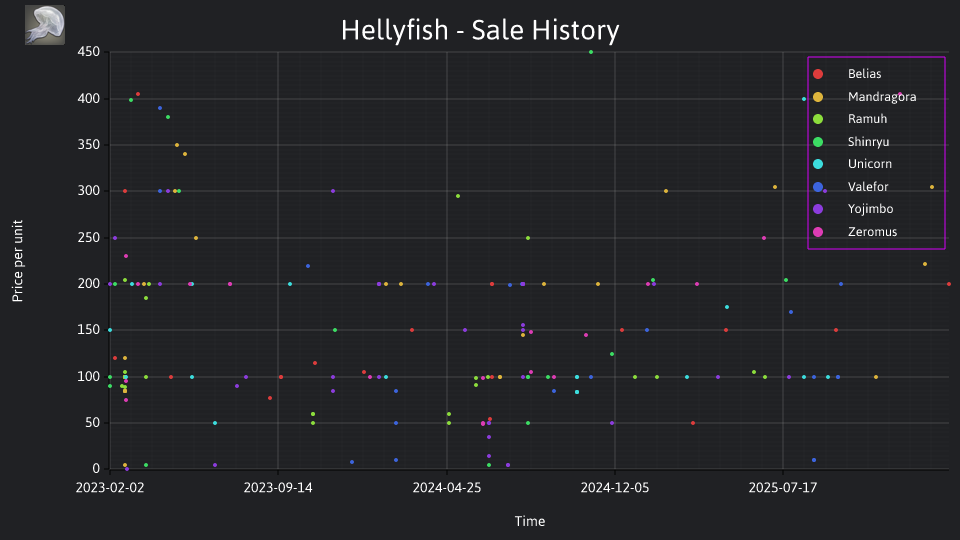Select the Yojimbo legend label
Viewport: 960px width, 540px height.
tap(871, 209)
